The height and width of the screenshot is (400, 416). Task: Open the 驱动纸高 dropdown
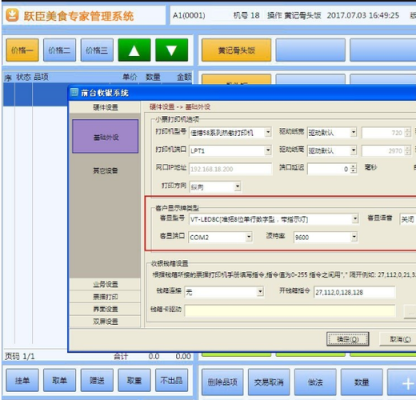[x=353, y=151]
